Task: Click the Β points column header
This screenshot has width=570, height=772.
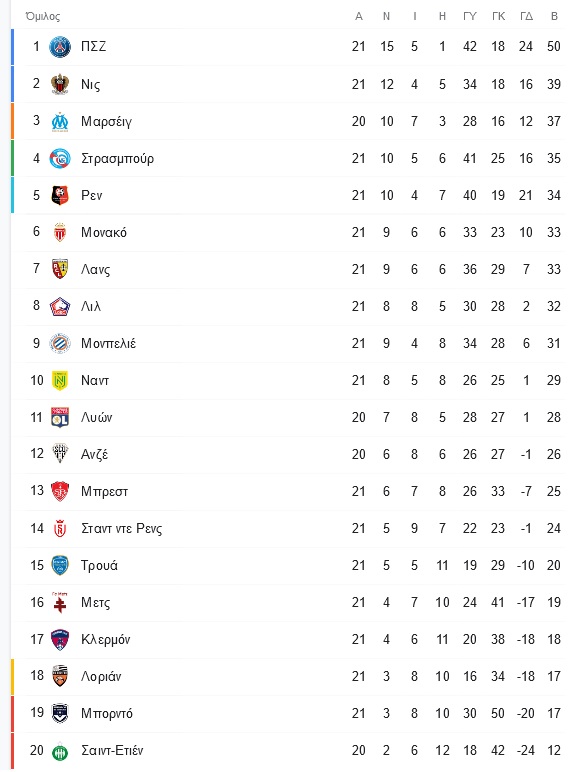Action: [554, 16]
